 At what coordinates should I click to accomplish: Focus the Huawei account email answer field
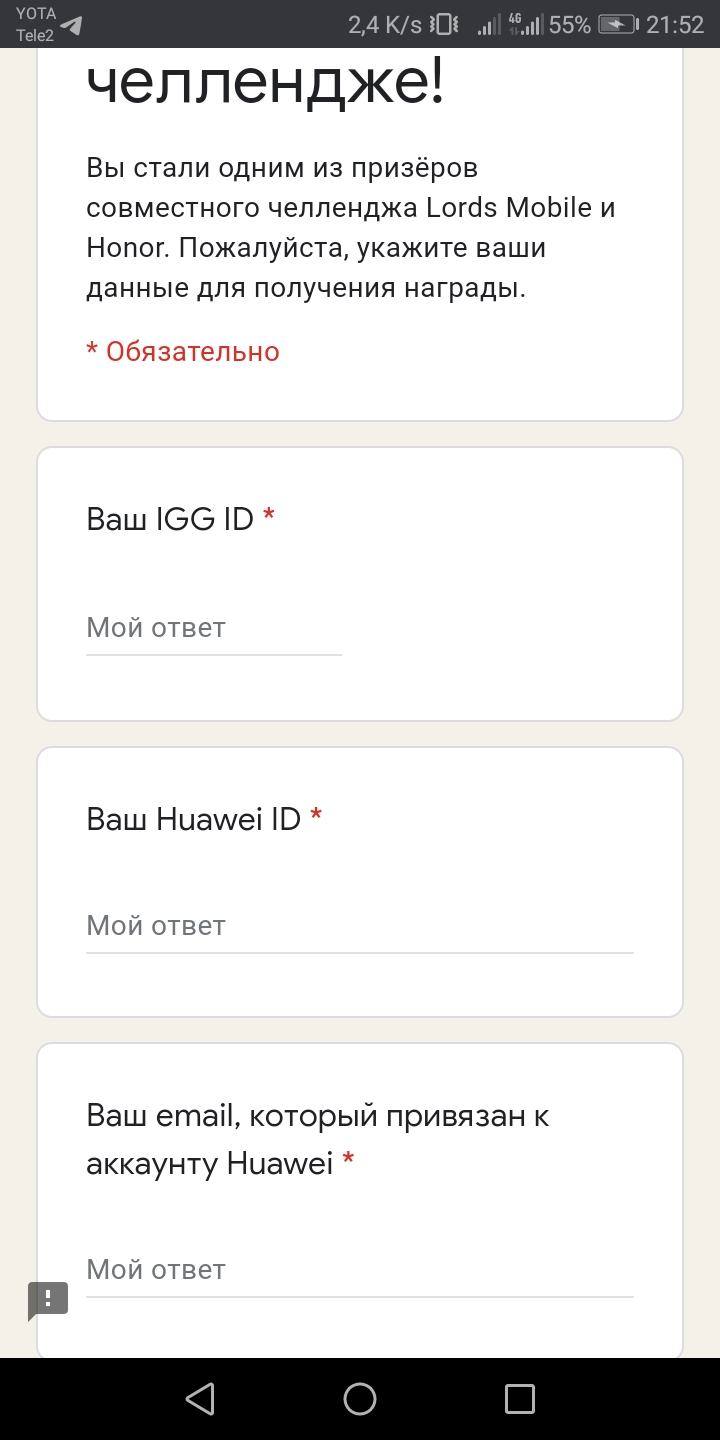(359, 1270)
